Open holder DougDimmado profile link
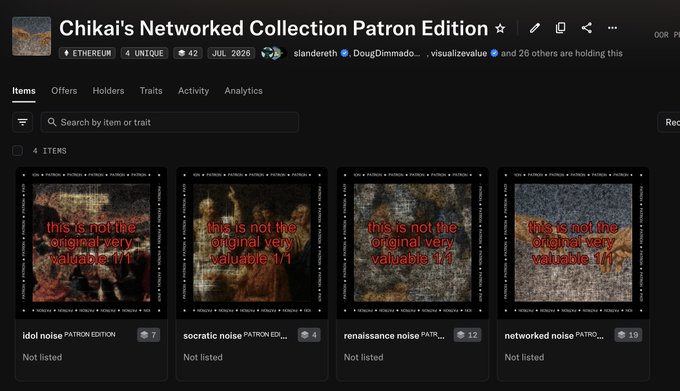 pyautogui.click(x=386, y=53)
